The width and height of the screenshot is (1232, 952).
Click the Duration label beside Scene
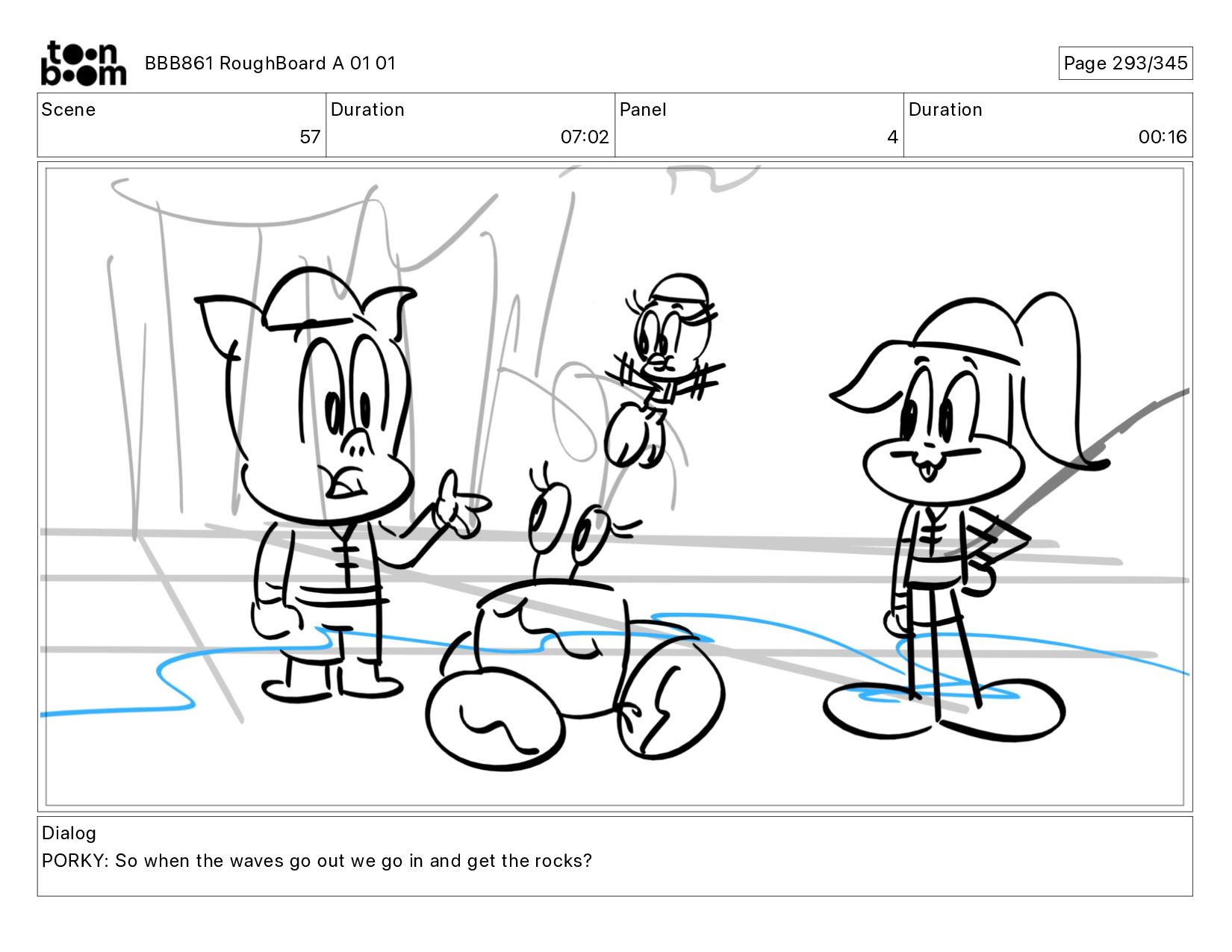(x=367, y=110)
